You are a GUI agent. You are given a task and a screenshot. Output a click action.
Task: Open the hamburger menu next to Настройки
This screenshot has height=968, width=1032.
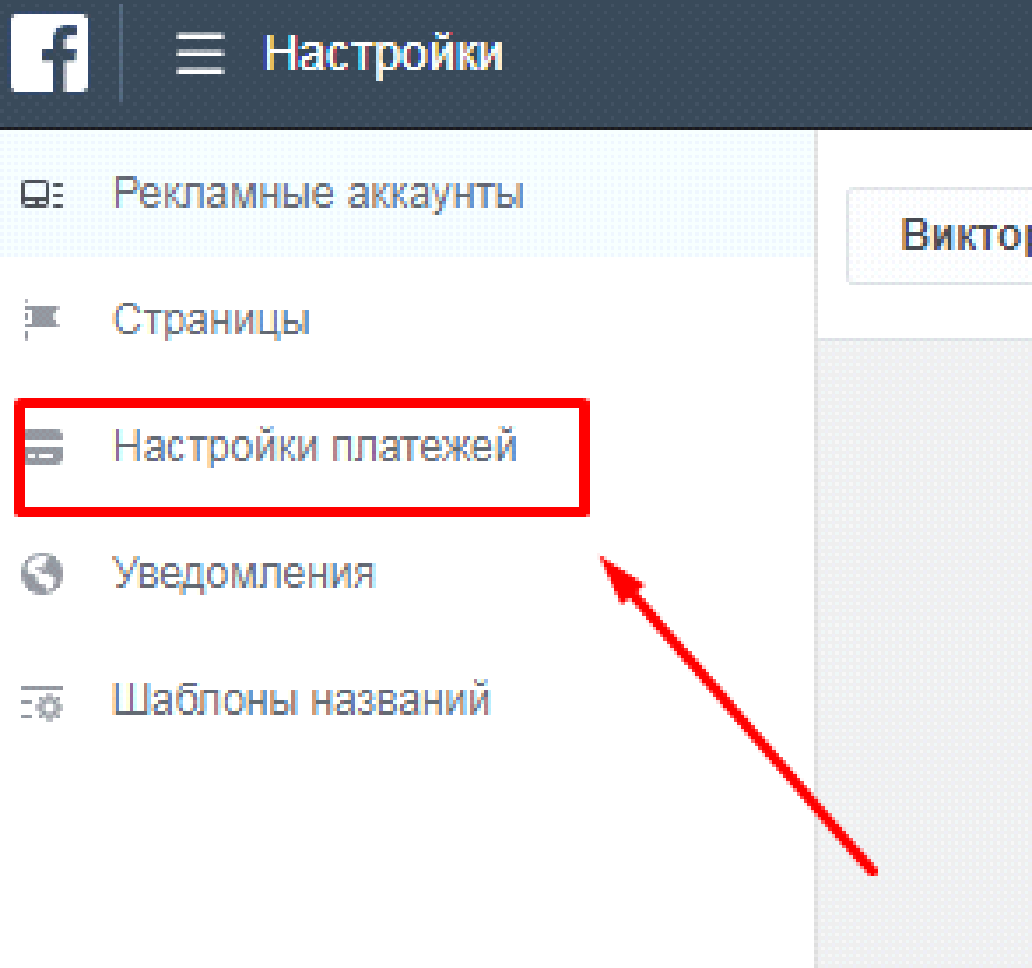point(200,54)
